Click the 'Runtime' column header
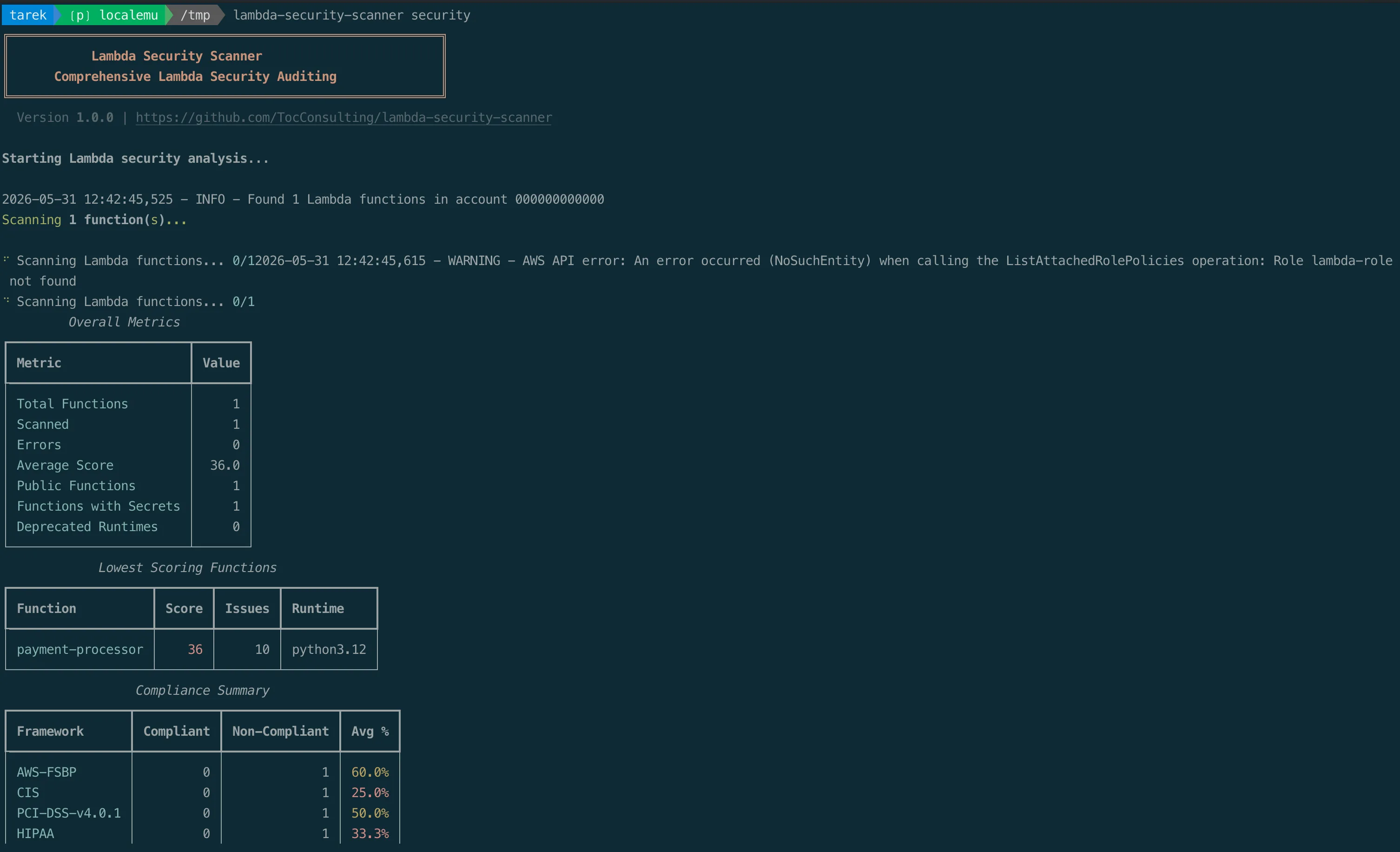The height and width of the screenshot is (852, 1400). pyautogui.click(x=318, y=608)
